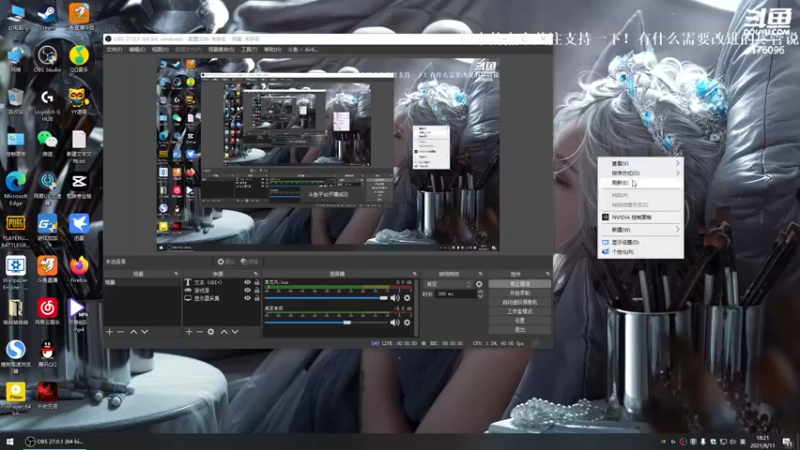Enable studio mode (工作室模式) button
Image resolution: width=800 pixels, height=450 pixels.
point(519,311)
